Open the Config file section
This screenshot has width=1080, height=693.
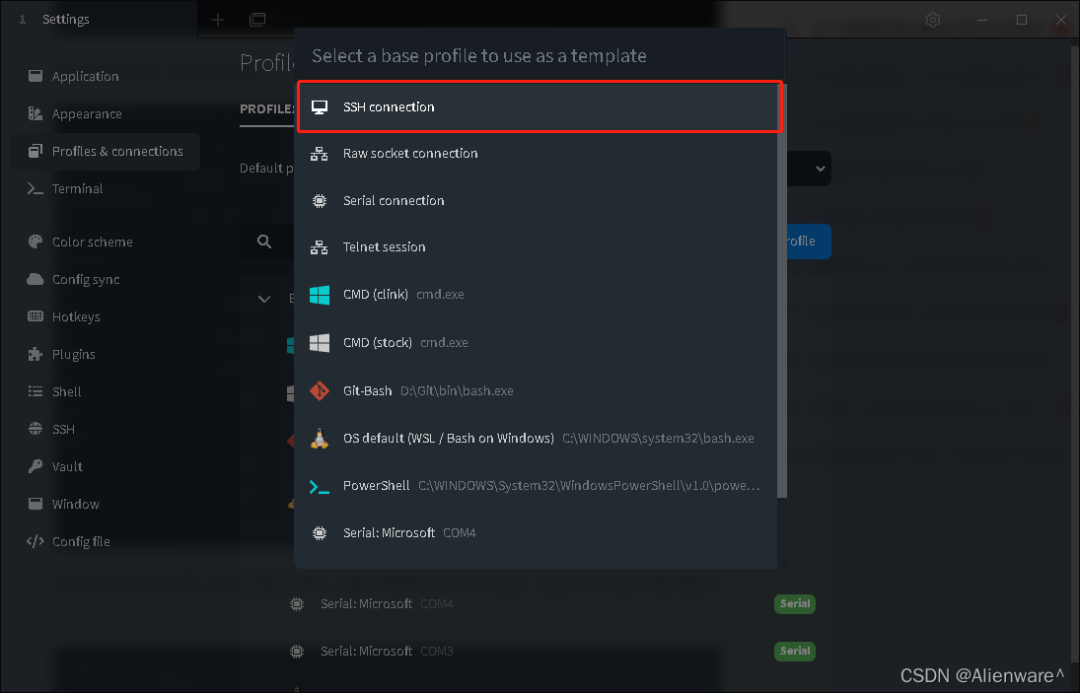click(x=80, y=542)
